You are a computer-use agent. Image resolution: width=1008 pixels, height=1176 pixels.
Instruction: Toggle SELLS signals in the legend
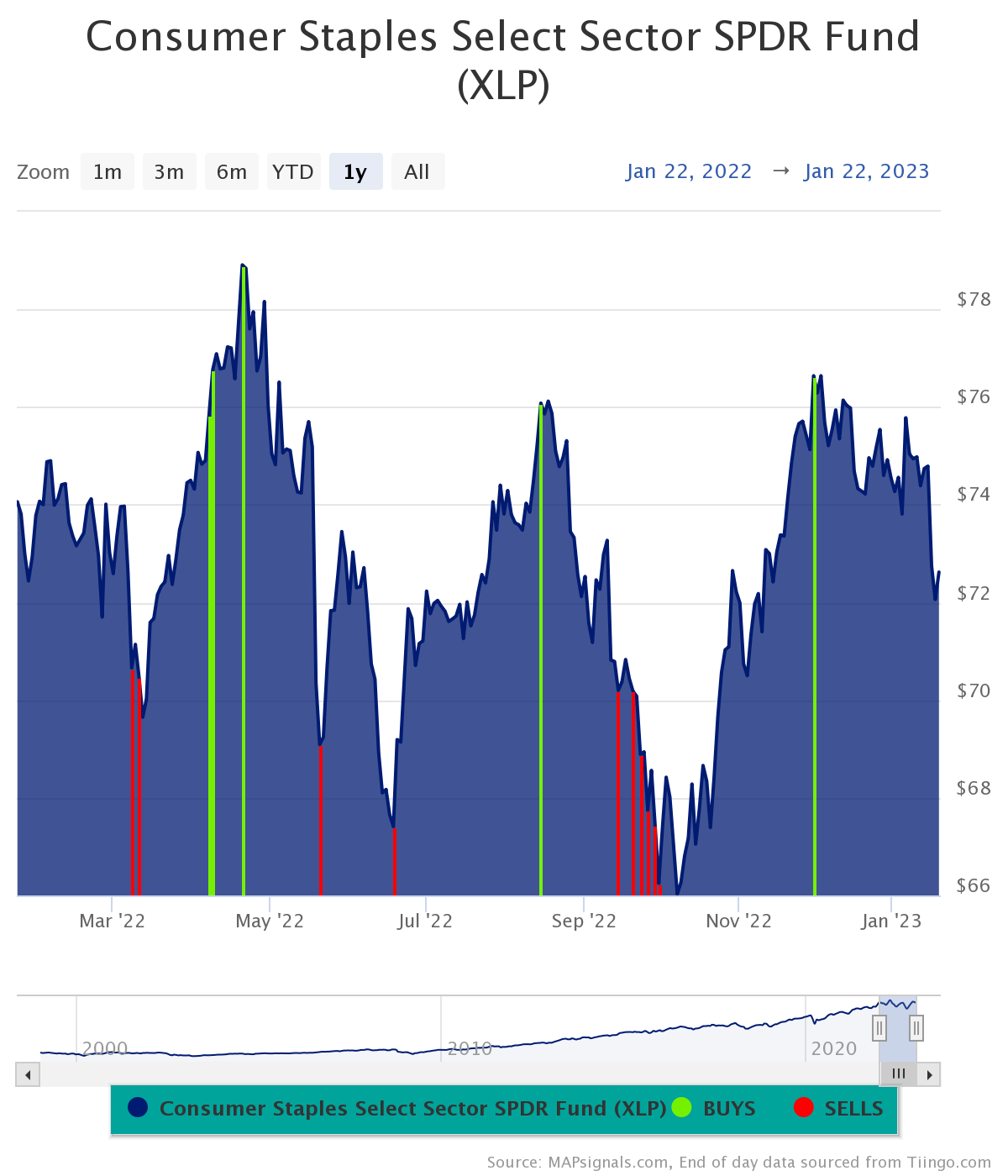853,1109
